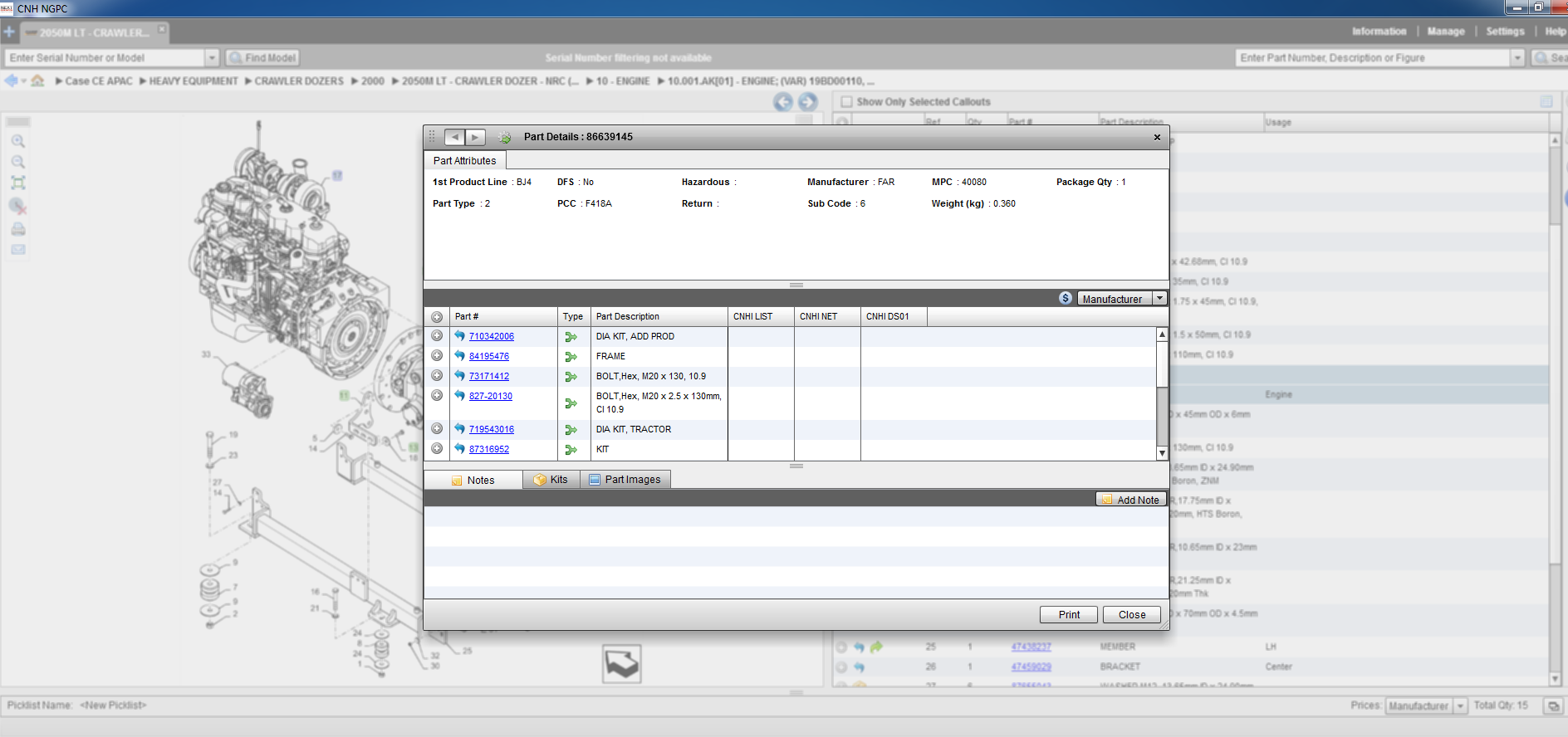
Task: Click the Part Description column header
Action: click(x=659, y=316)
